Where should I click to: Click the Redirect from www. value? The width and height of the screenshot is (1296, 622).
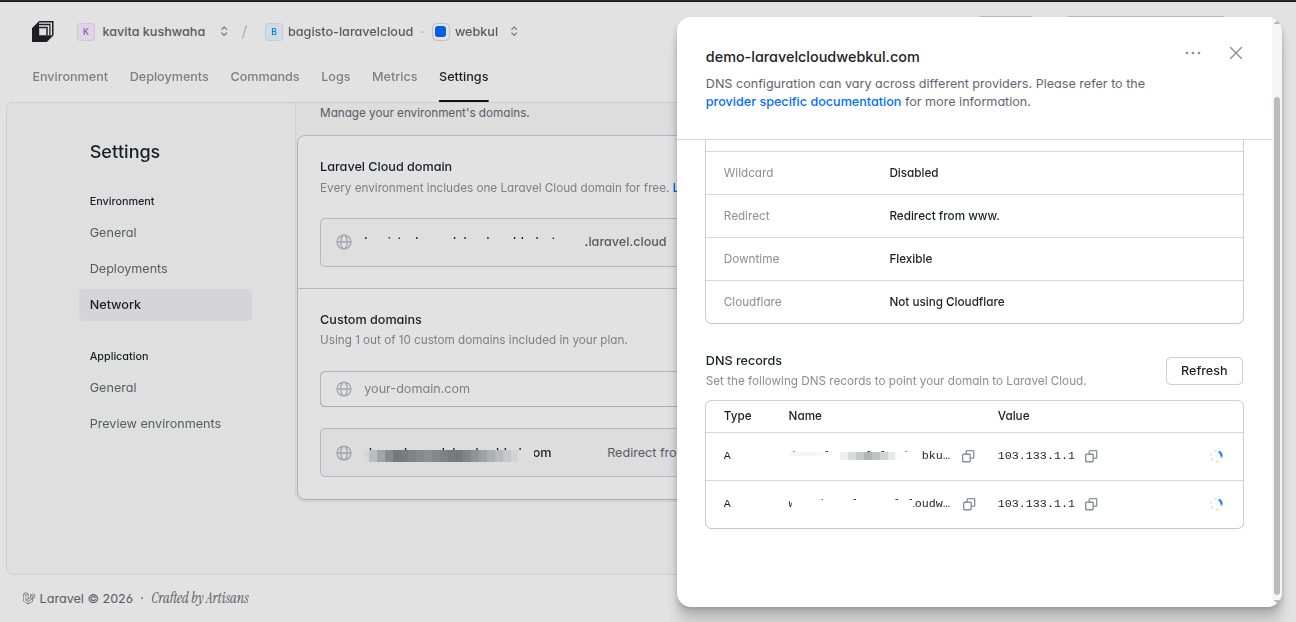[944, 216]
